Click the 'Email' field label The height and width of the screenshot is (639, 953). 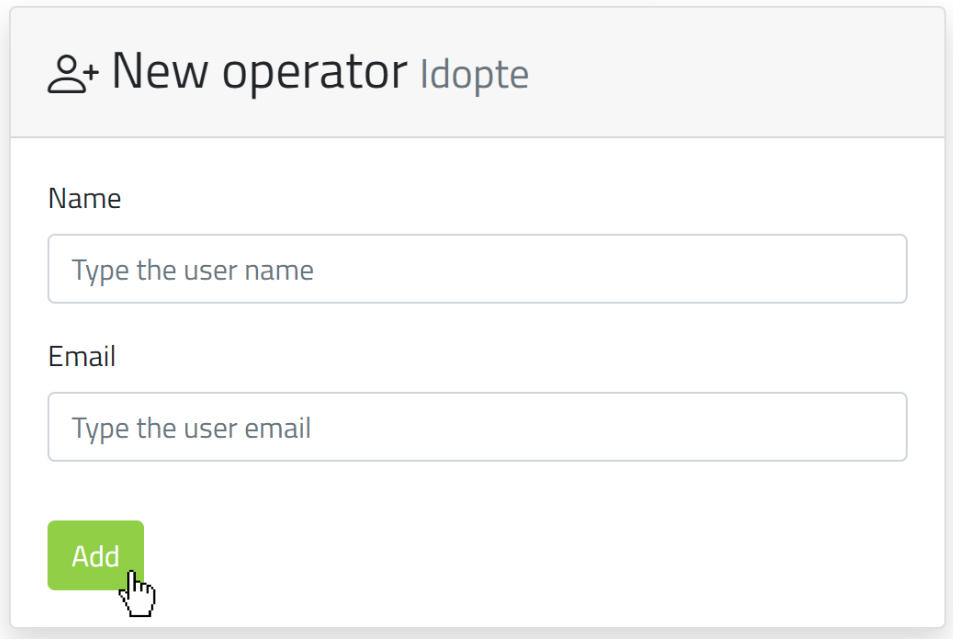[81, 356]
